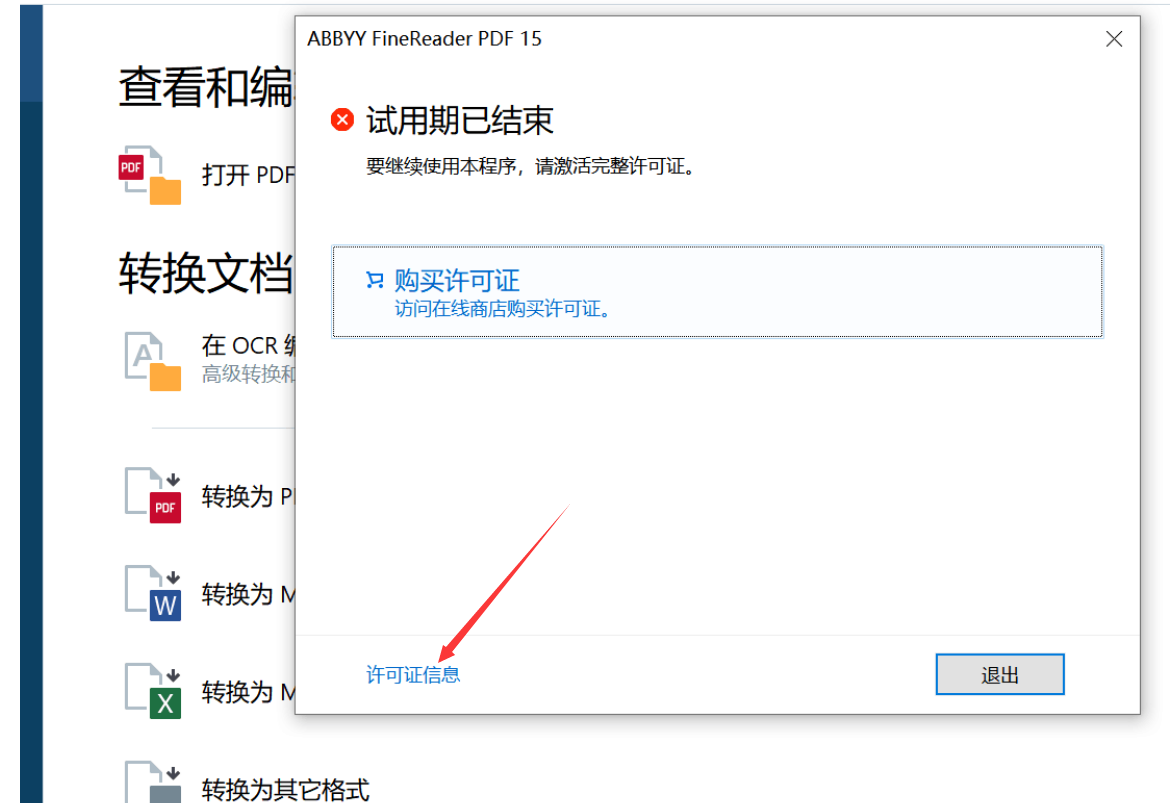Select the 购买许可证 option title

coord(457,280)
